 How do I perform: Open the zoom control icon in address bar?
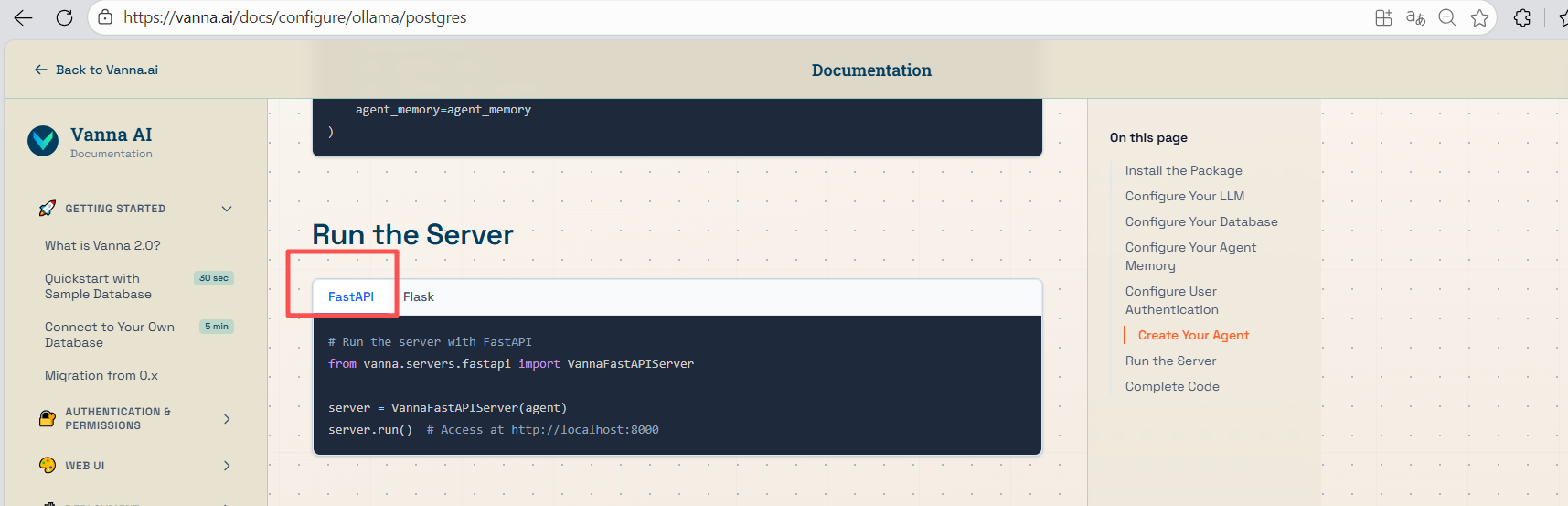tap(1446, 17)
